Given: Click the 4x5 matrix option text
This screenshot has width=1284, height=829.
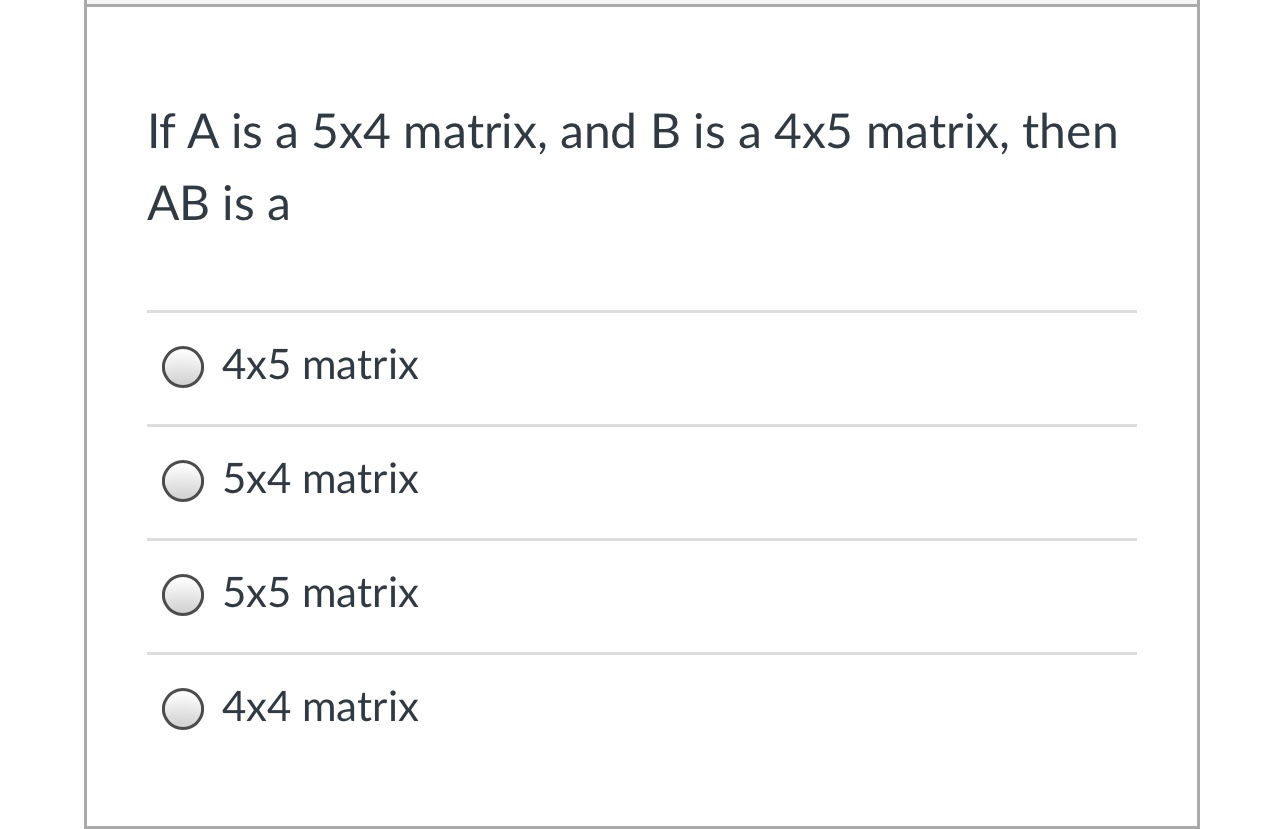Looking at the screenshot, I should pos(319,366).
